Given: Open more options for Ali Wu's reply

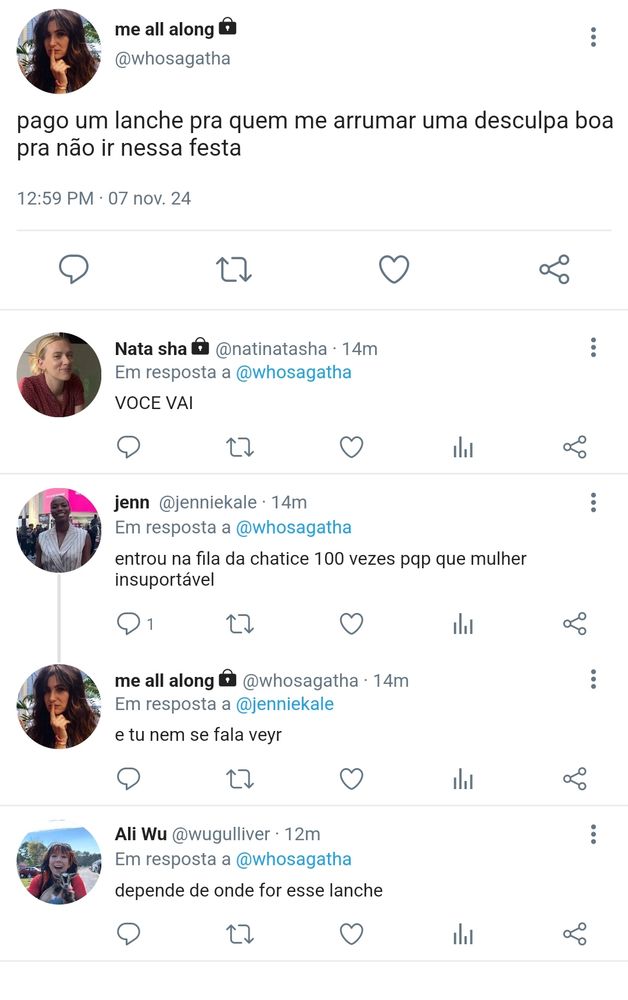Looking at the screenshot, I should point(593,833).
